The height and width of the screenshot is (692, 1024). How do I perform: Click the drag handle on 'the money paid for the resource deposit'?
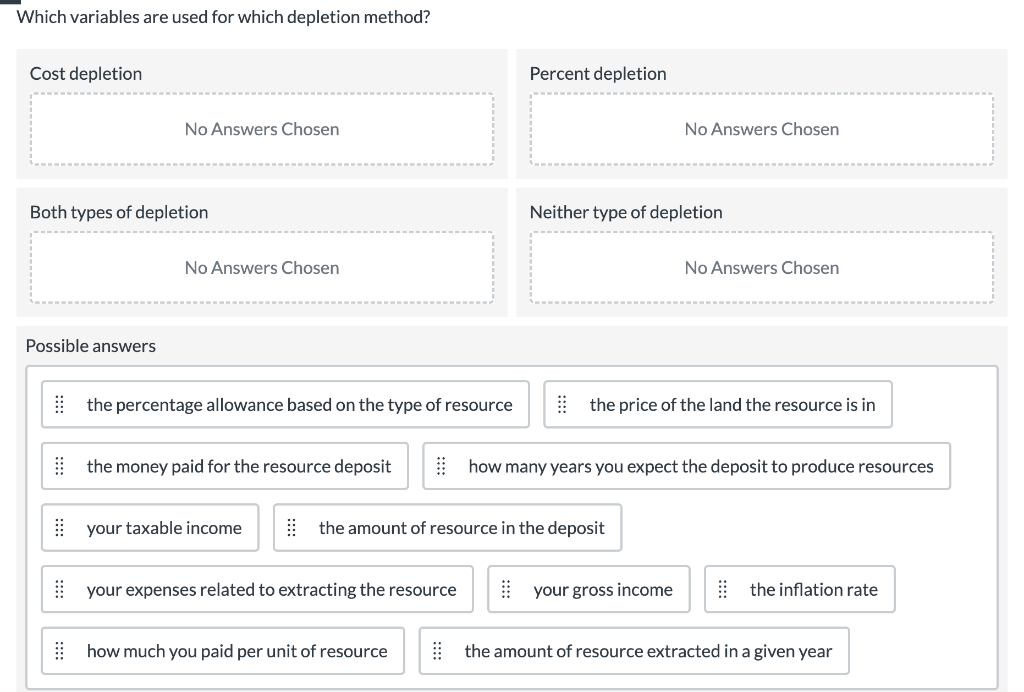tap(60, 466)
